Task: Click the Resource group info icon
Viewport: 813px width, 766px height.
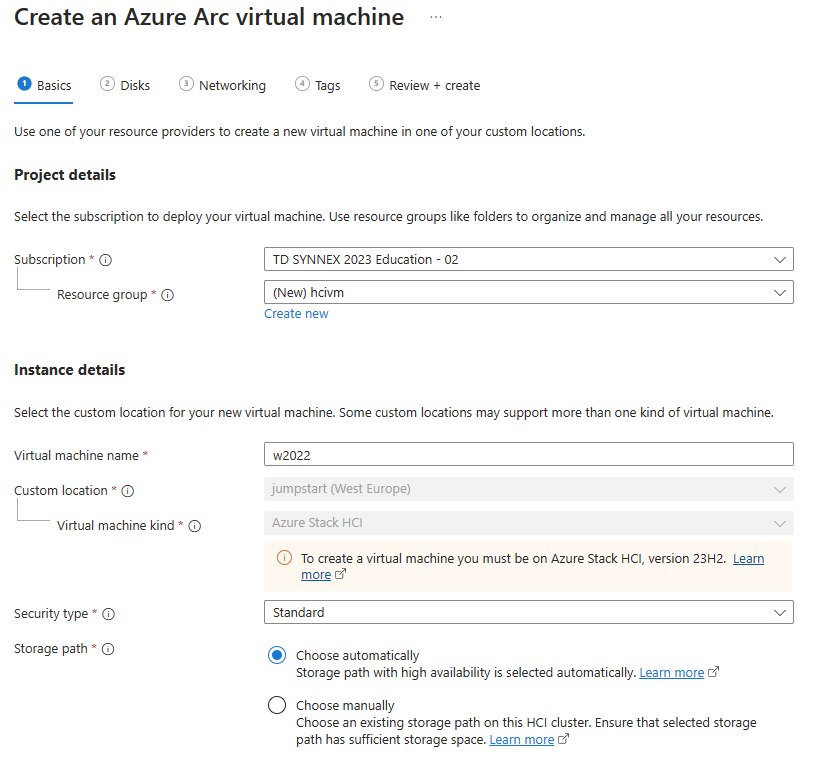Action: [167, 295]
